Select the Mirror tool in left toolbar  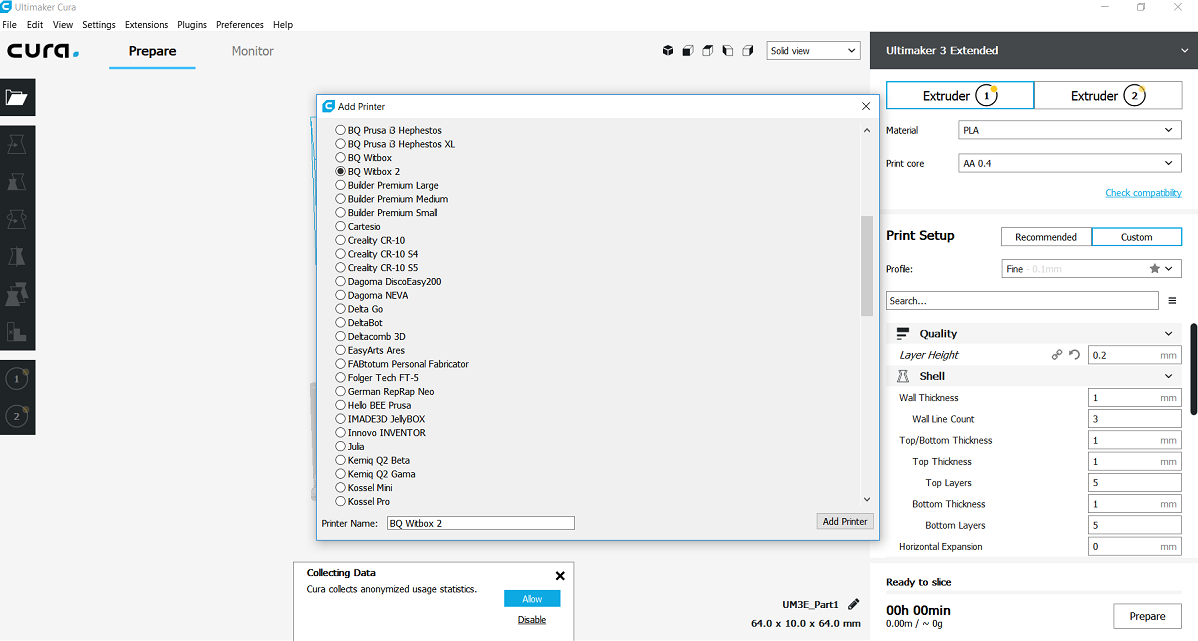pyautogui.click(x=17, y=256)
